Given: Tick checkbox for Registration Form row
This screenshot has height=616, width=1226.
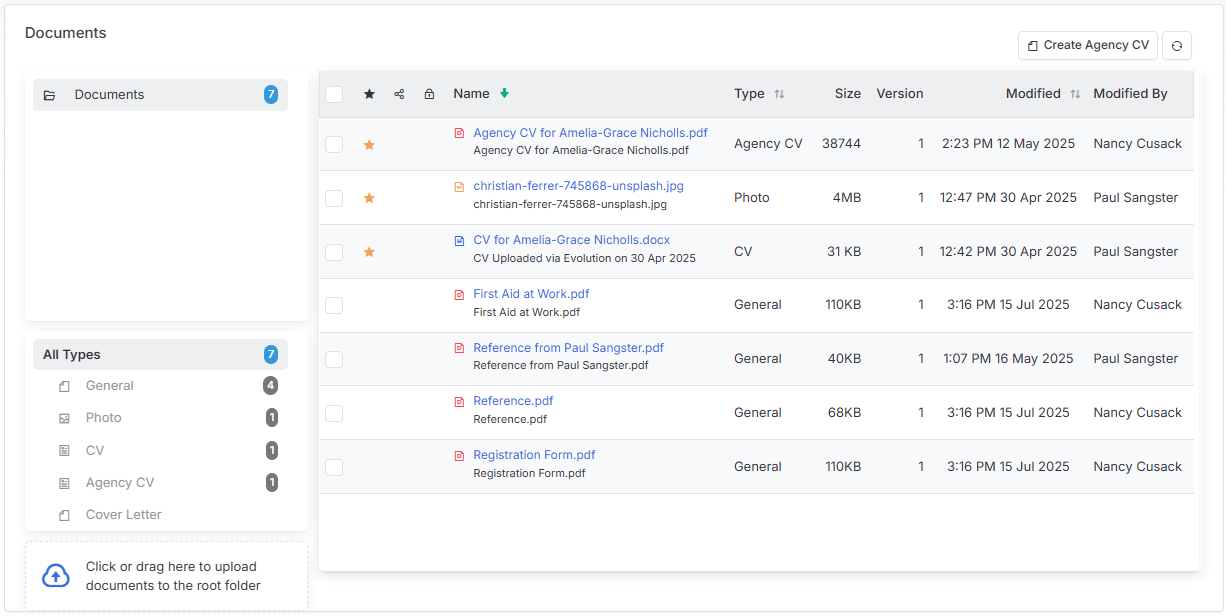Looking at the screenshot, I should point(334,467).
